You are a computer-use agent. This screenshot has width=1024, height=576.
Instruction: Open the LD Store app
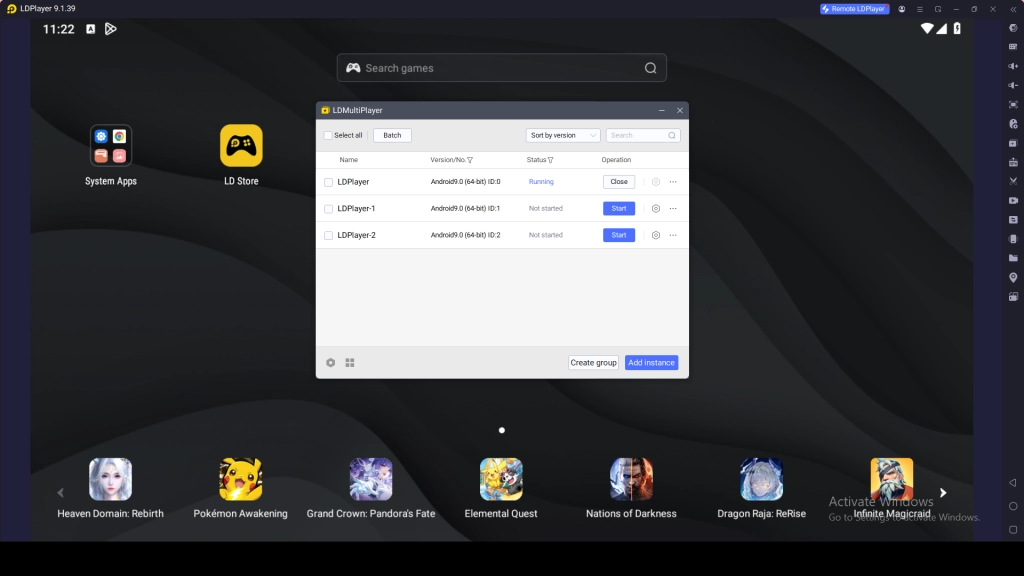pyautogui.click(x=241, y=146)
